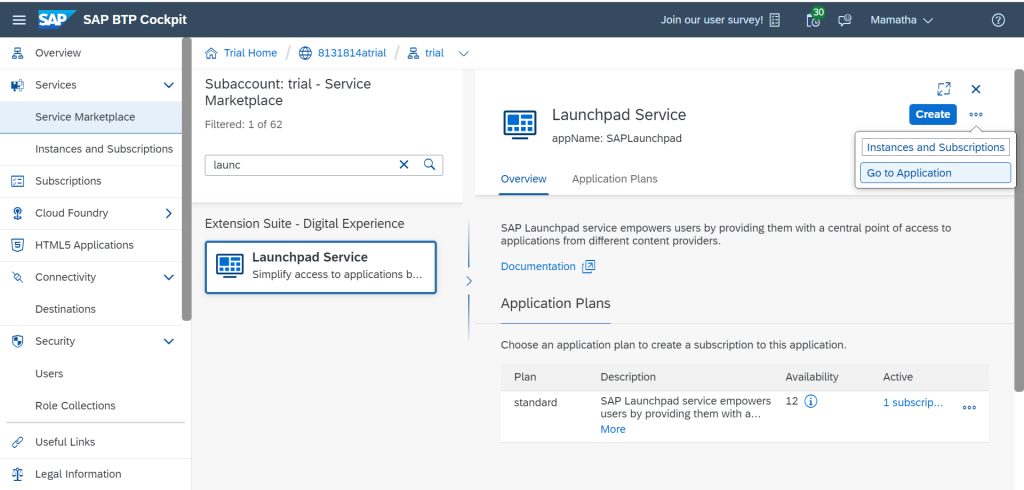The height and width of the screenshot is (490, 1024).
Task: Click the Active column header
Action: tap(898, 377)
